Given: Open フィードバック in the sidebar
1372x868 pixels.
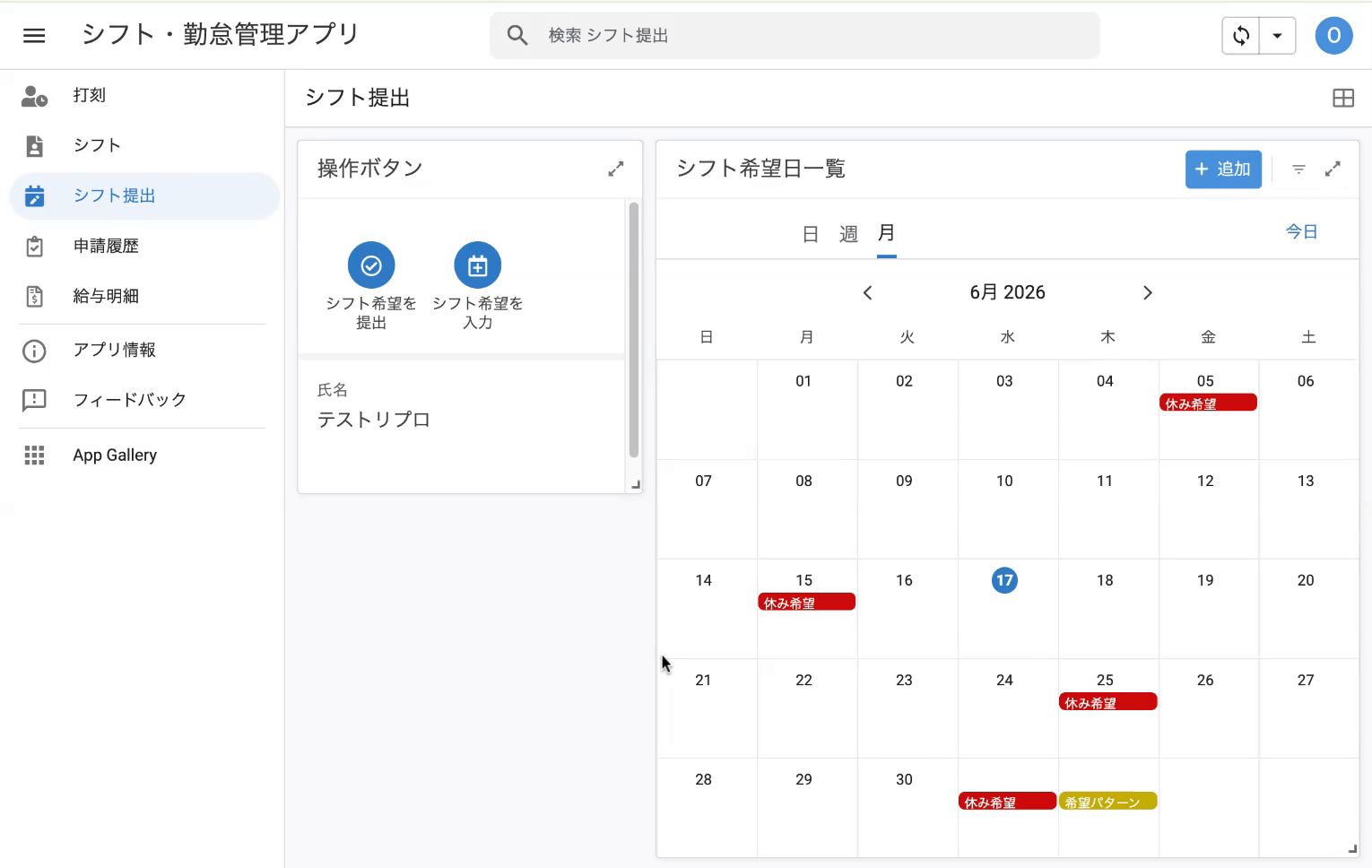Looking at the screenshot, I should (x=144, y=400).
